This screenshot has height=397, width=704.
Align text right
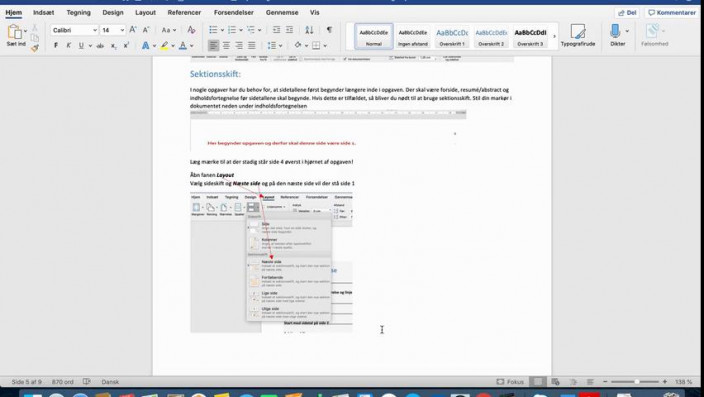tap(239, 45)
